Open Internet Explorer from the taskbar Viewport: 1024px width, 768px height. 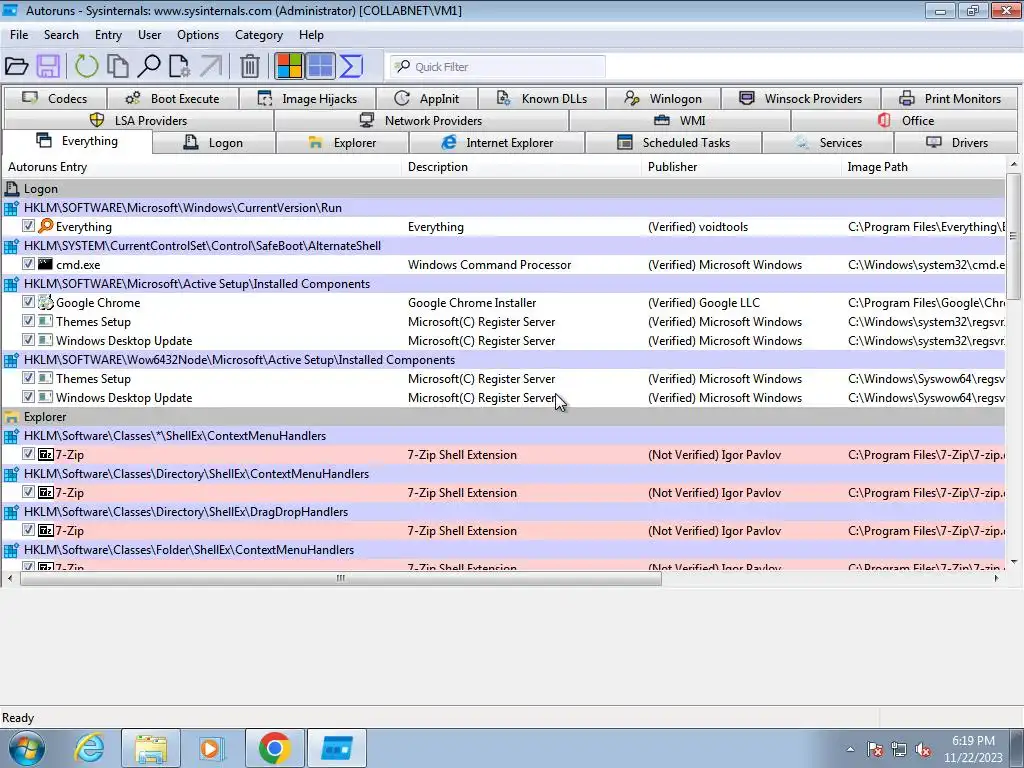pos(89,748)
